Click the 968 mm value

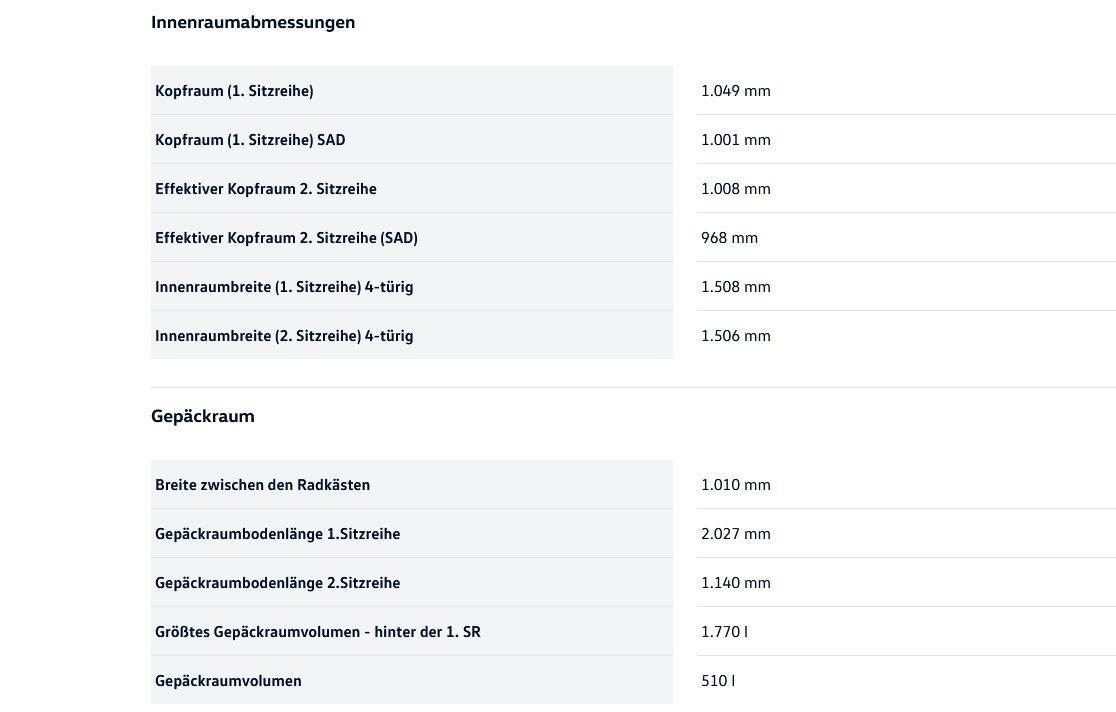(x=729, y=238)
